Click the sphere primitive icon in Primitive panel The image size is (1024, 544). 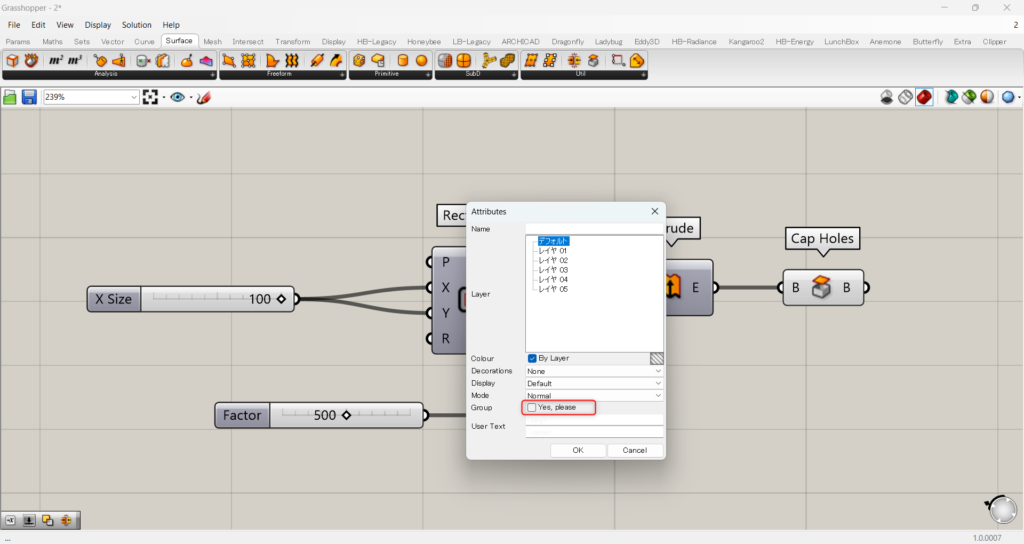(x=422, y=61)
